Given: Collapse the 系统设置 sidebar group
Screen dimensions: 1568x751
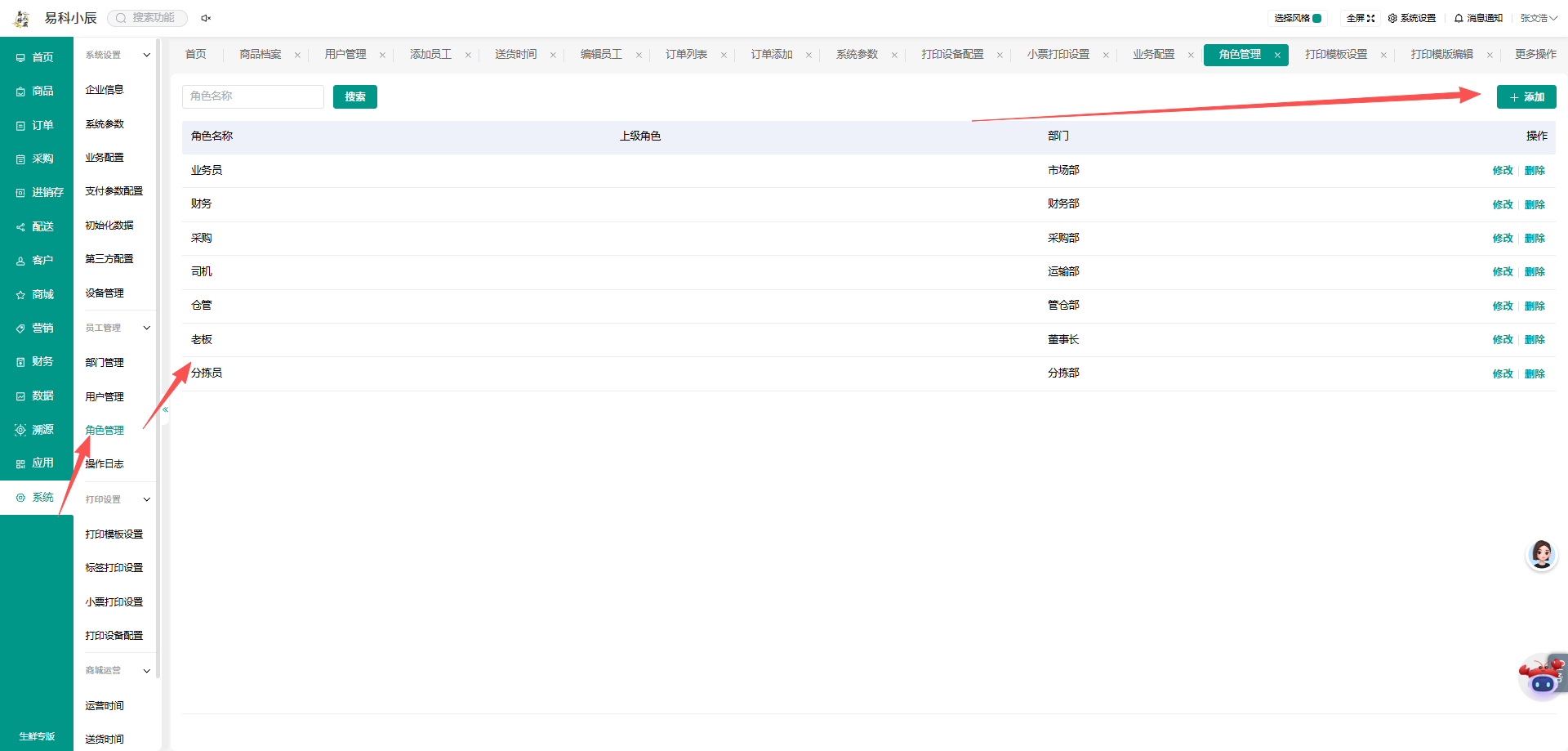Looking at the screenshot, I should pyautogui.click(x=147, y=56).
